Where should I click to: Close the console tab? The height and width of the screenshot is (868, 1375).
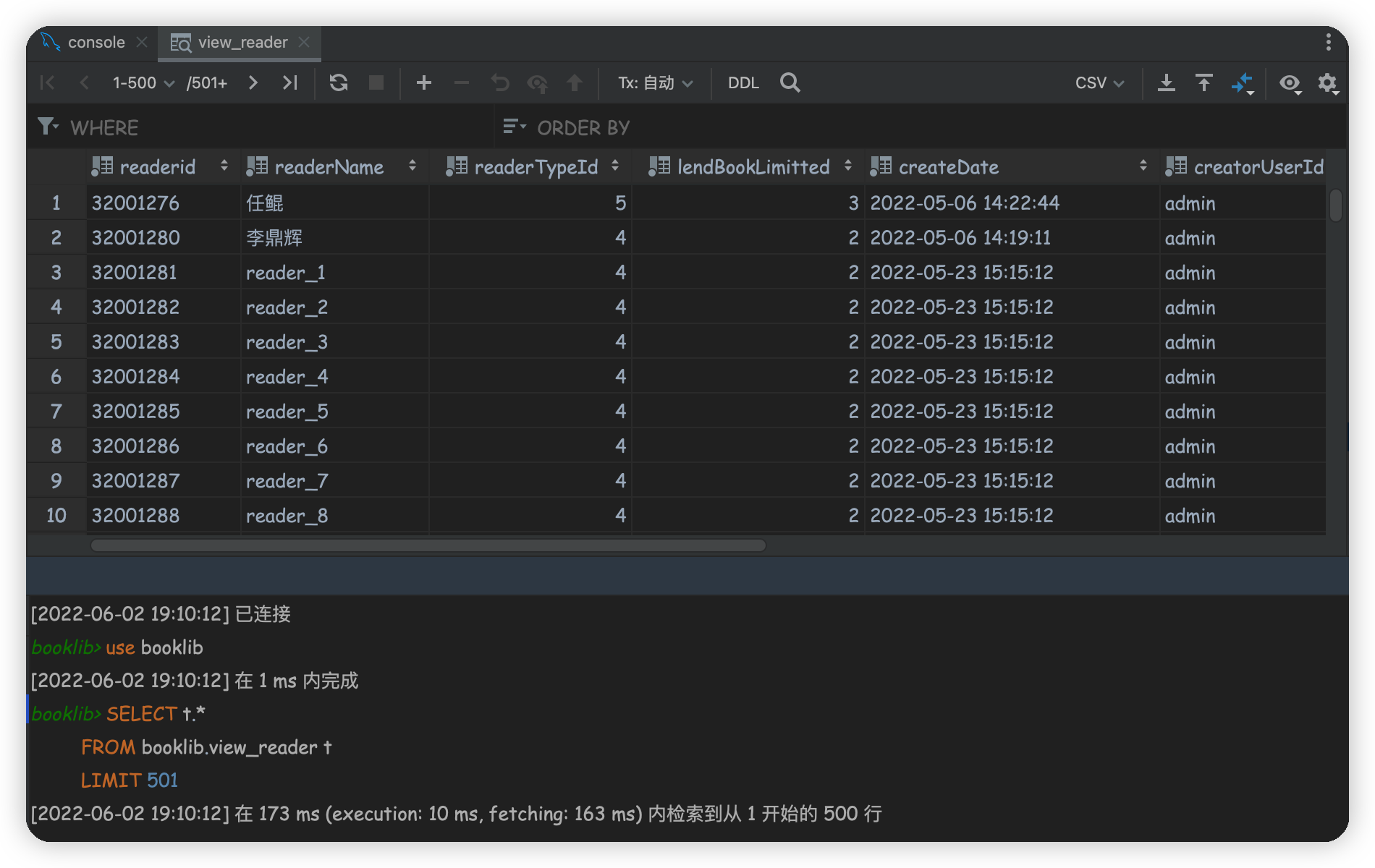[x=142, y=43]
